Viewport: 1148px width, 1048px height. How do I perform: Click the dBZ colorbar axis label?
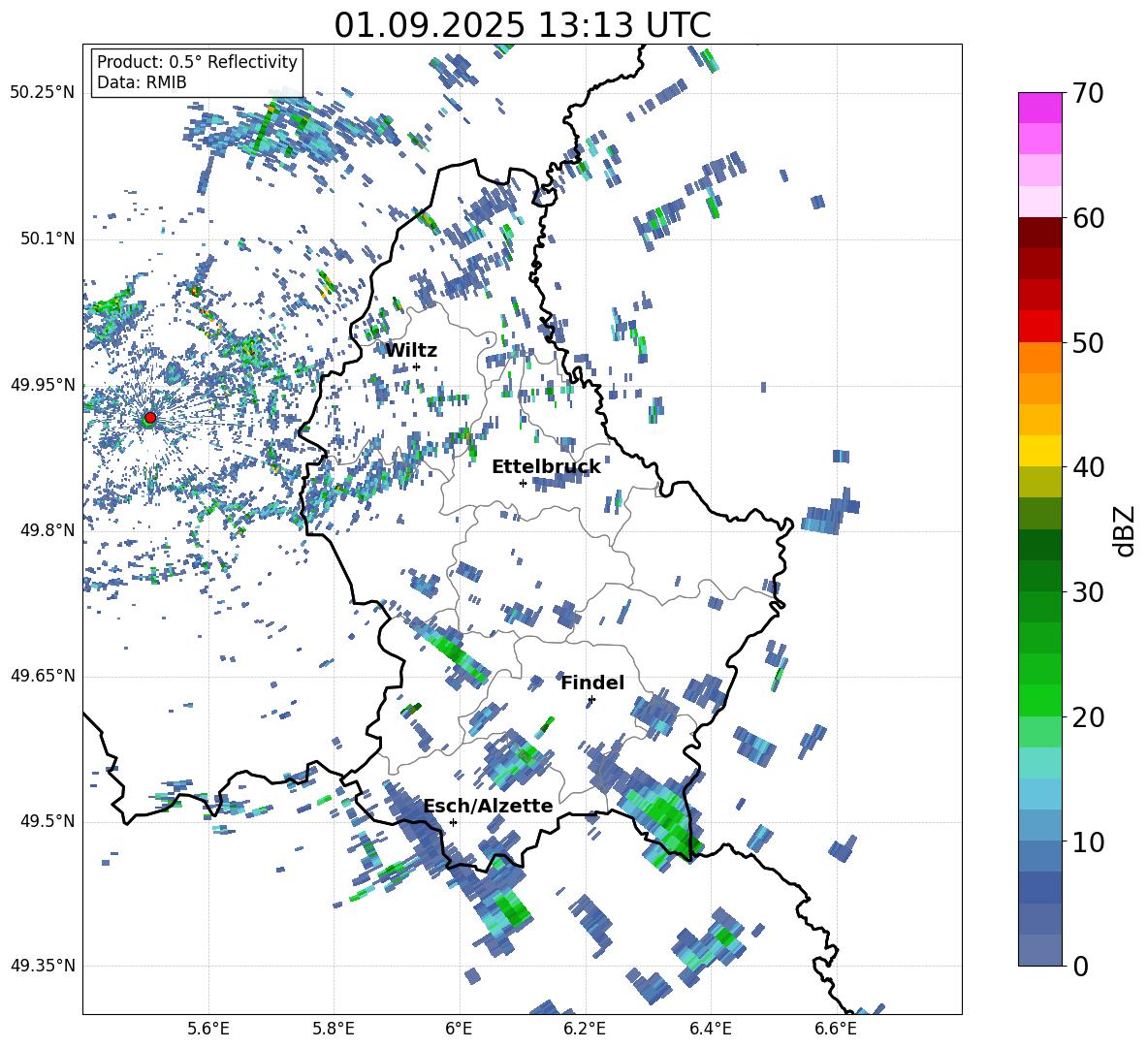click(1126, 530)
